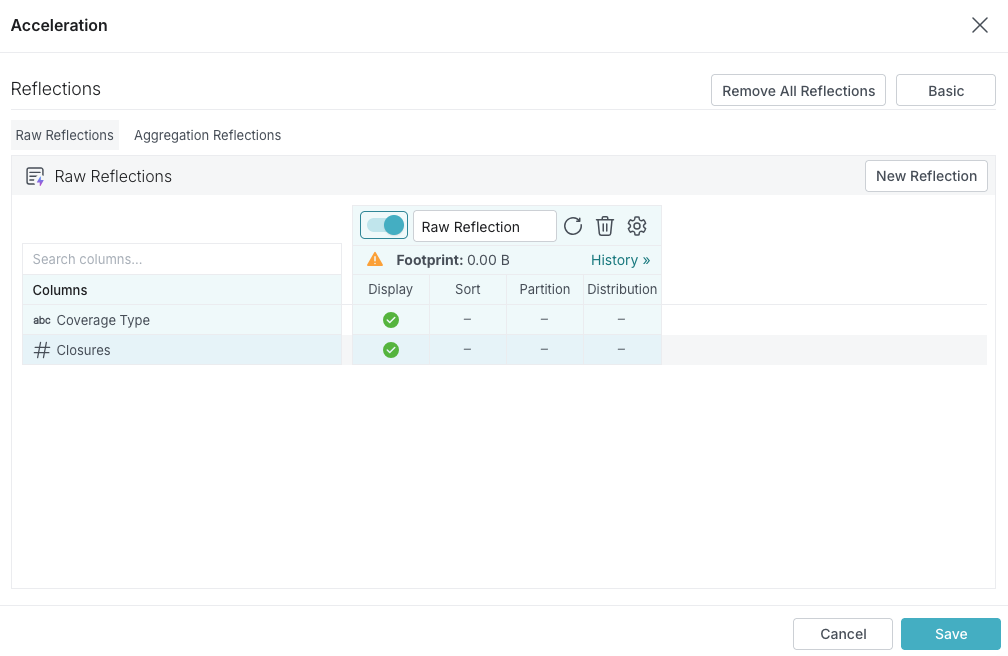The height and width of the screenshot is (656, 1008).
Task: Enable Sort for Coverage Type
Action: [x=467, y=320]
